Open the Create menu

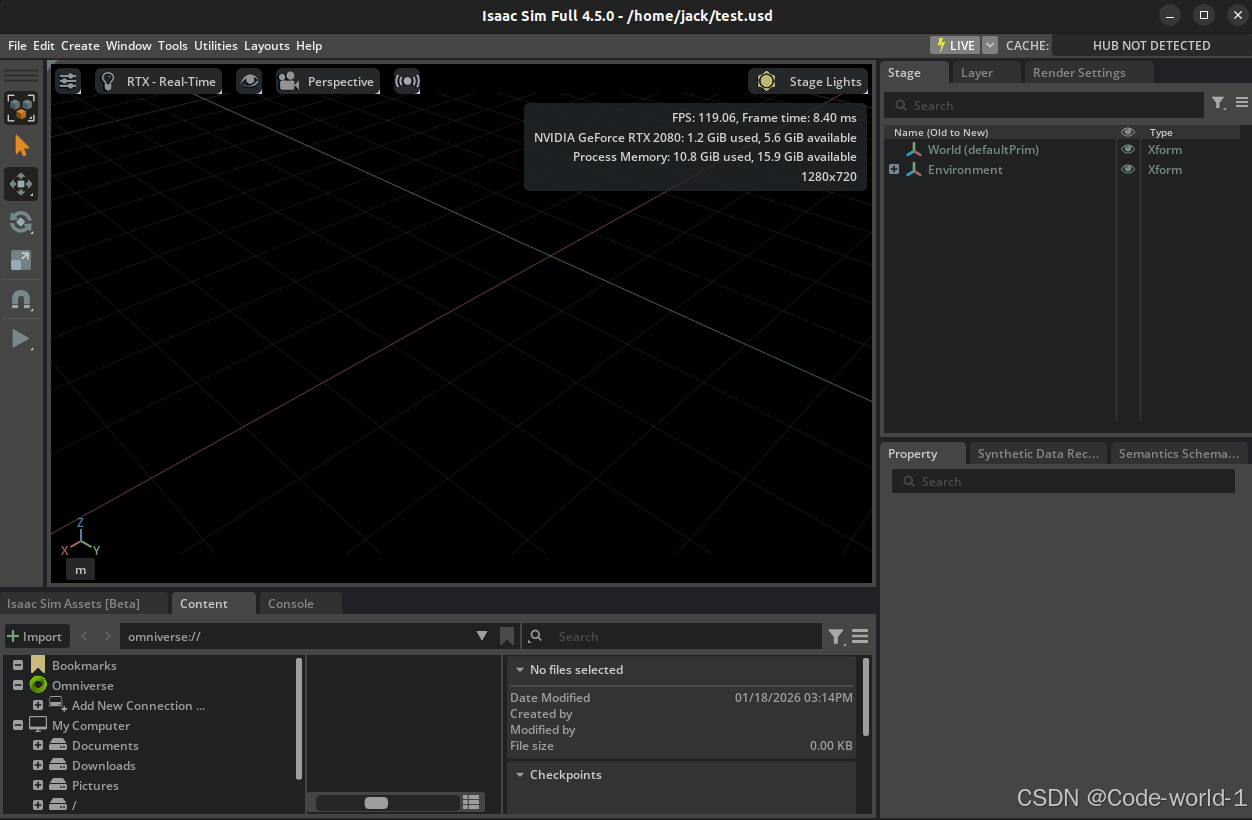(x=80, y=45)
